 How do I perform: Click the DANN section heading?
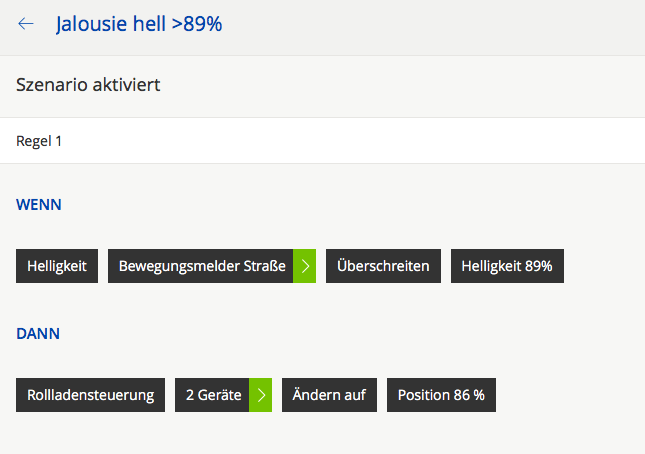pyautogui.click(x=38, y=333)
